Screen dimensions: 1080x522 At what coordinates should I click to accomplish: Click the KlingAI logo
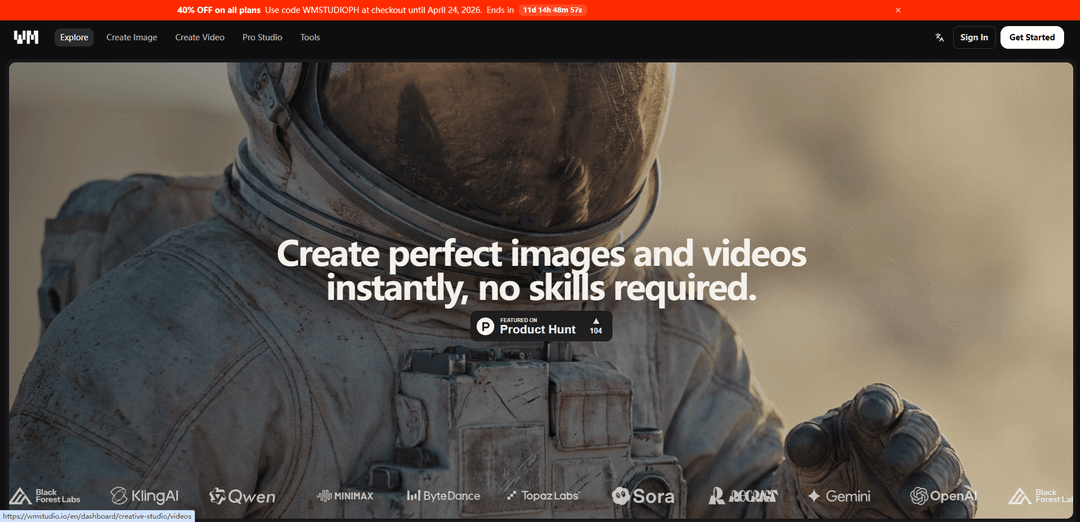point(147,496)
